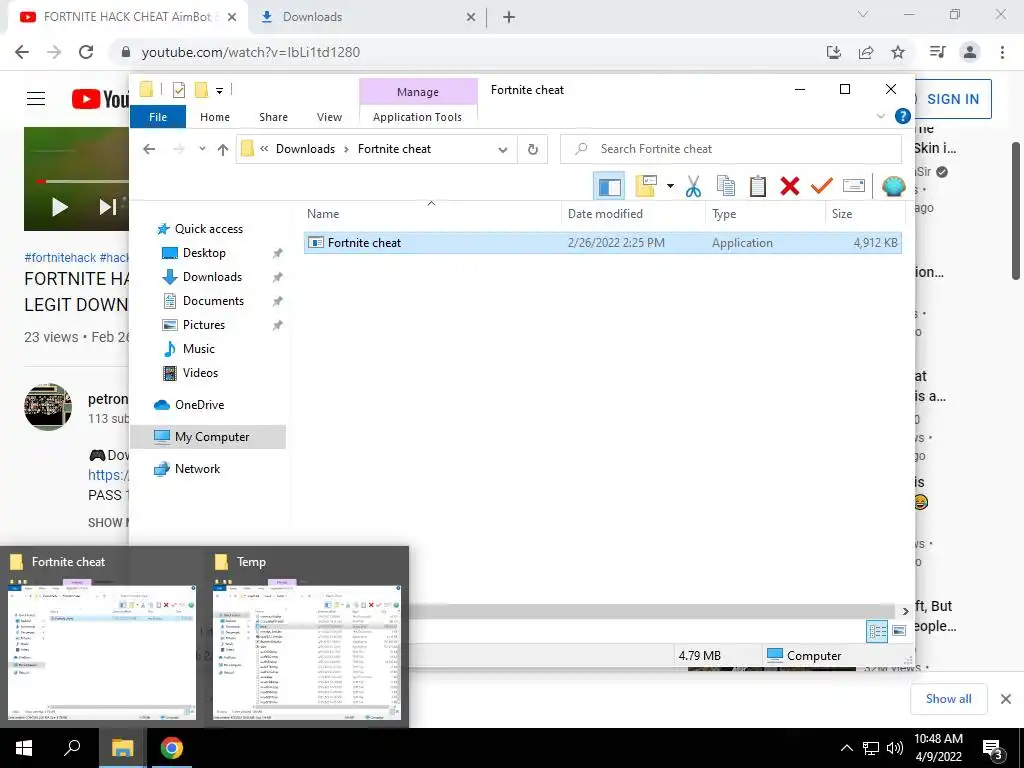Click the Cut scissors icon
Image resolution: width=1024 pixels, height=768 pixels.
point(694,187)
